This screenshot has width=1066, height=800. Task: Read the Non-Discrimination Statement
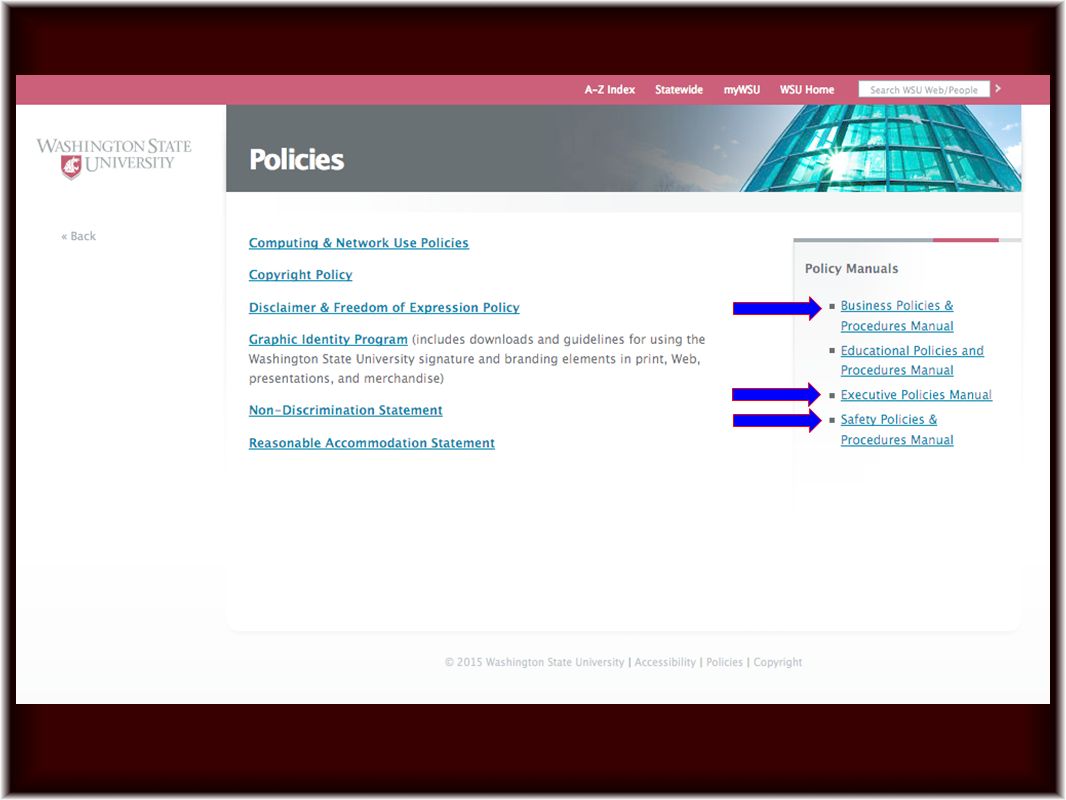(345, 410)
